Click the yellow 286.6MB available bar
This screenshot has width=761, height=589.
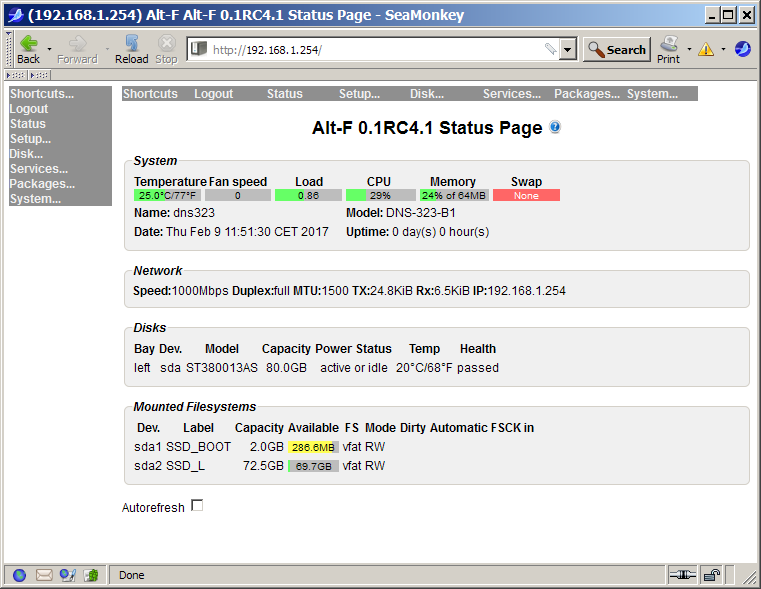pos(313,447)
